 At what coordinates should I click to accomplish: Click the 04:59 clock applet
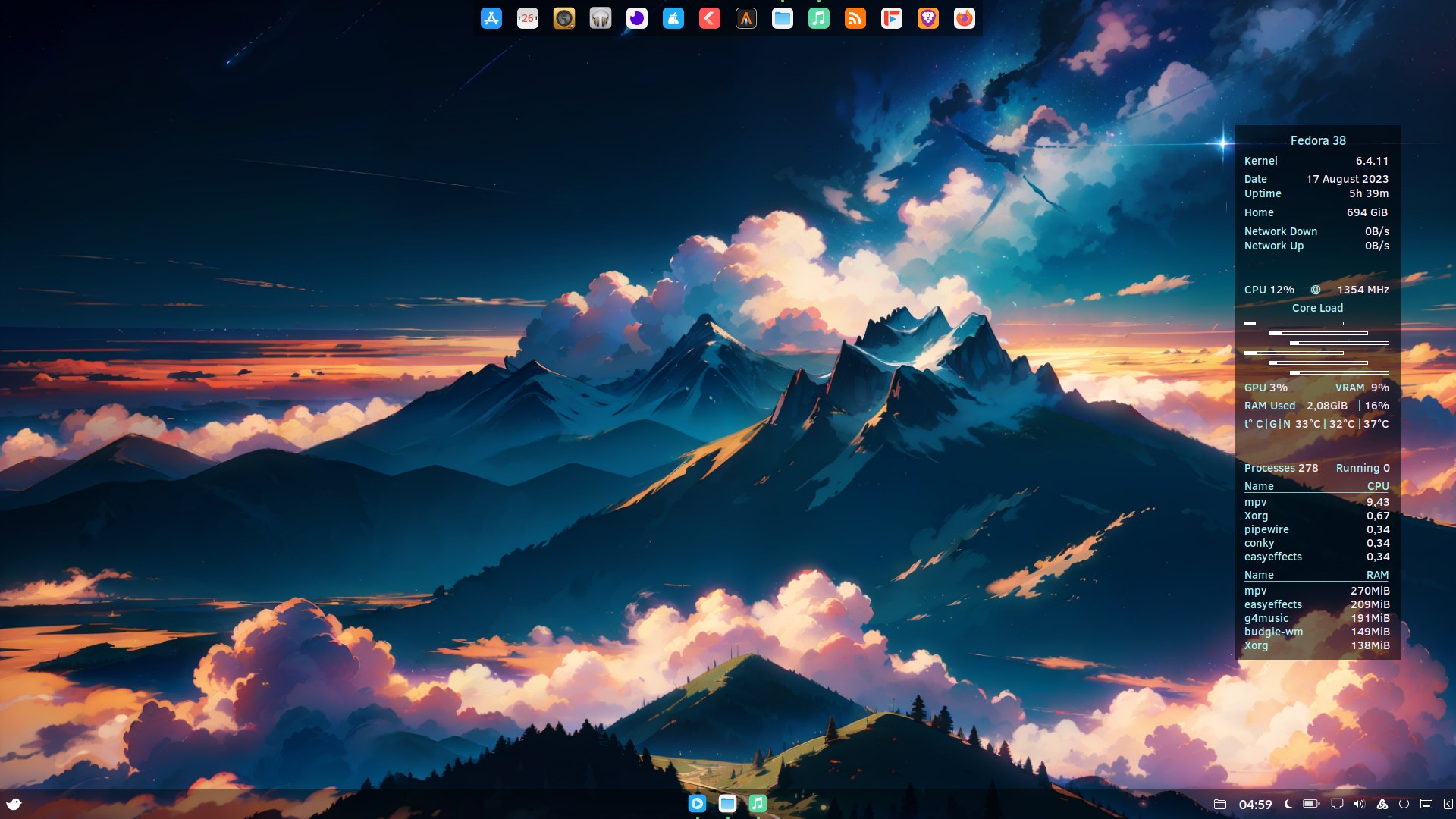(x=1255, y=804)
